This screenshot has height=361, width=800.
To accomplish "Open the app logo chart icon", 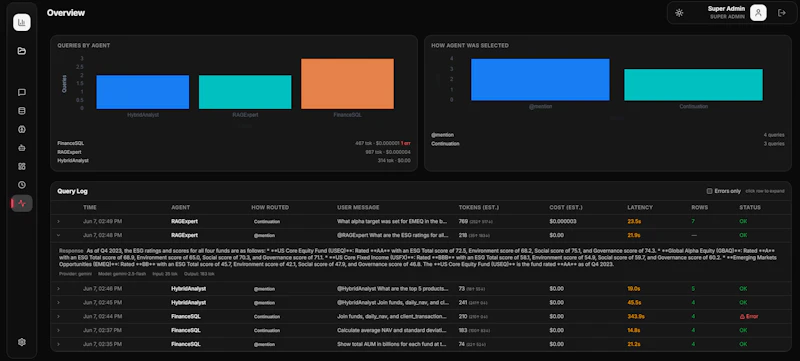I will [21, 22].
